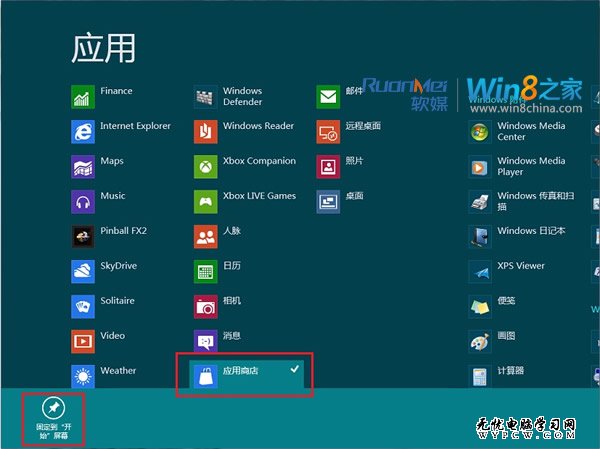Image resolution: width=600 pixels, height=449 pixels.
Task: Uncheck the 应用商店 selection checkmark
Action: (294, 369)
